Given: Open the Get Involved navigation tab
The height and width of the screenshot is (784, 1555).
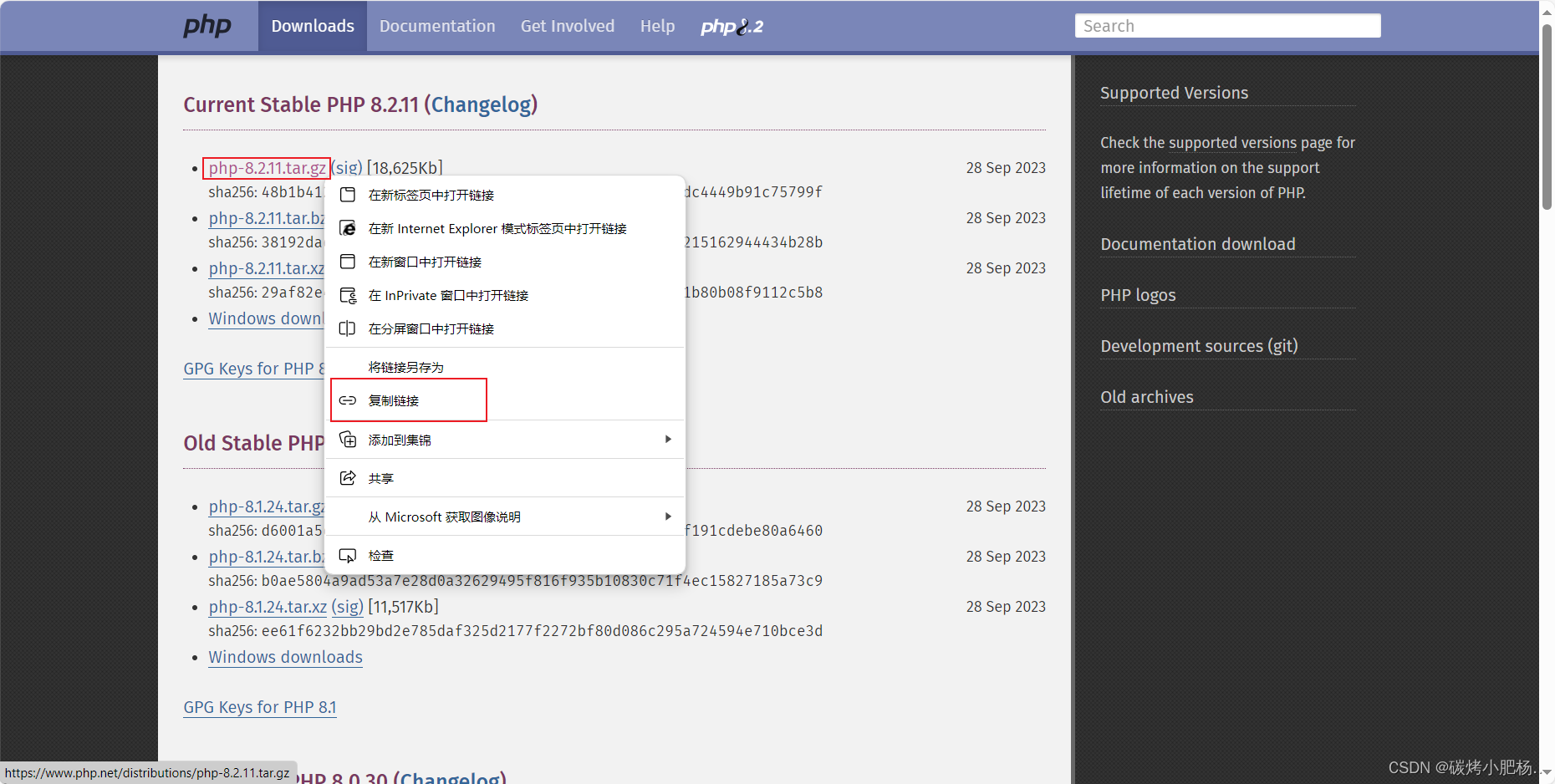Looking at the screenshot, I should [568, 26].
